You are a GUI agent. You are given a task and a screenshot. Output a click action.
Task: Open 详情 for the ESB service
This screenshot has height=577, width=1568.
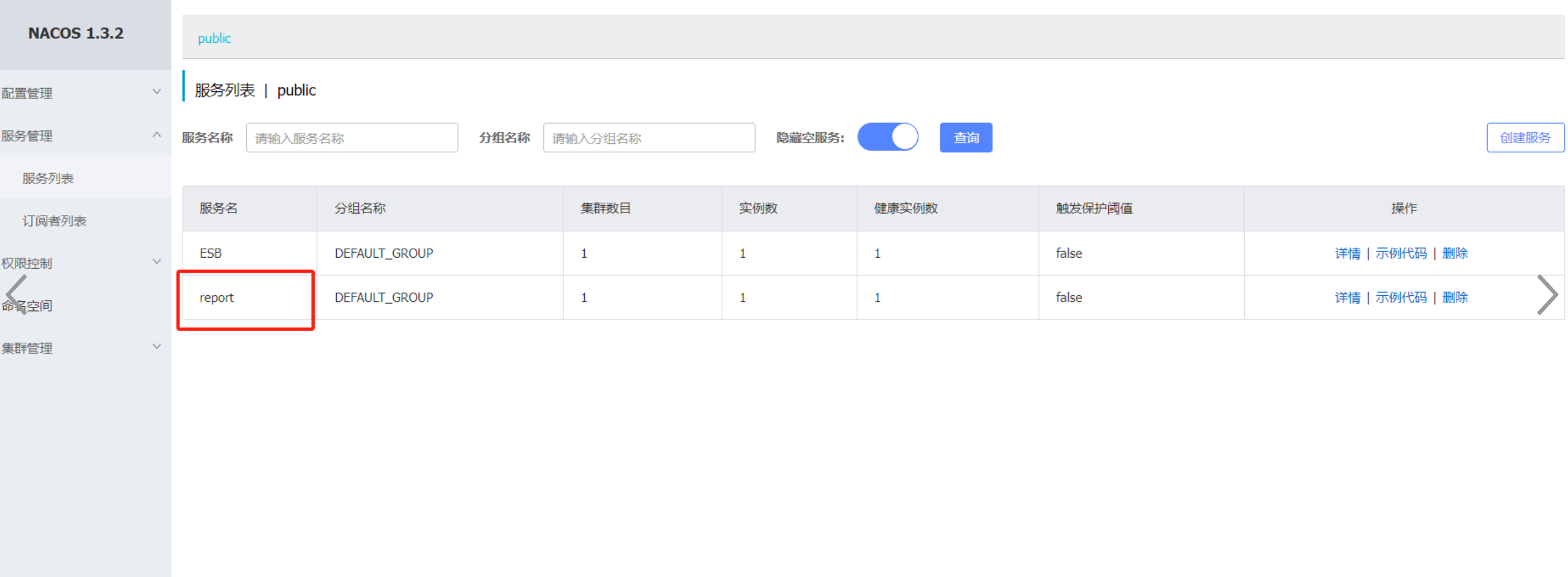[1347, 253]
